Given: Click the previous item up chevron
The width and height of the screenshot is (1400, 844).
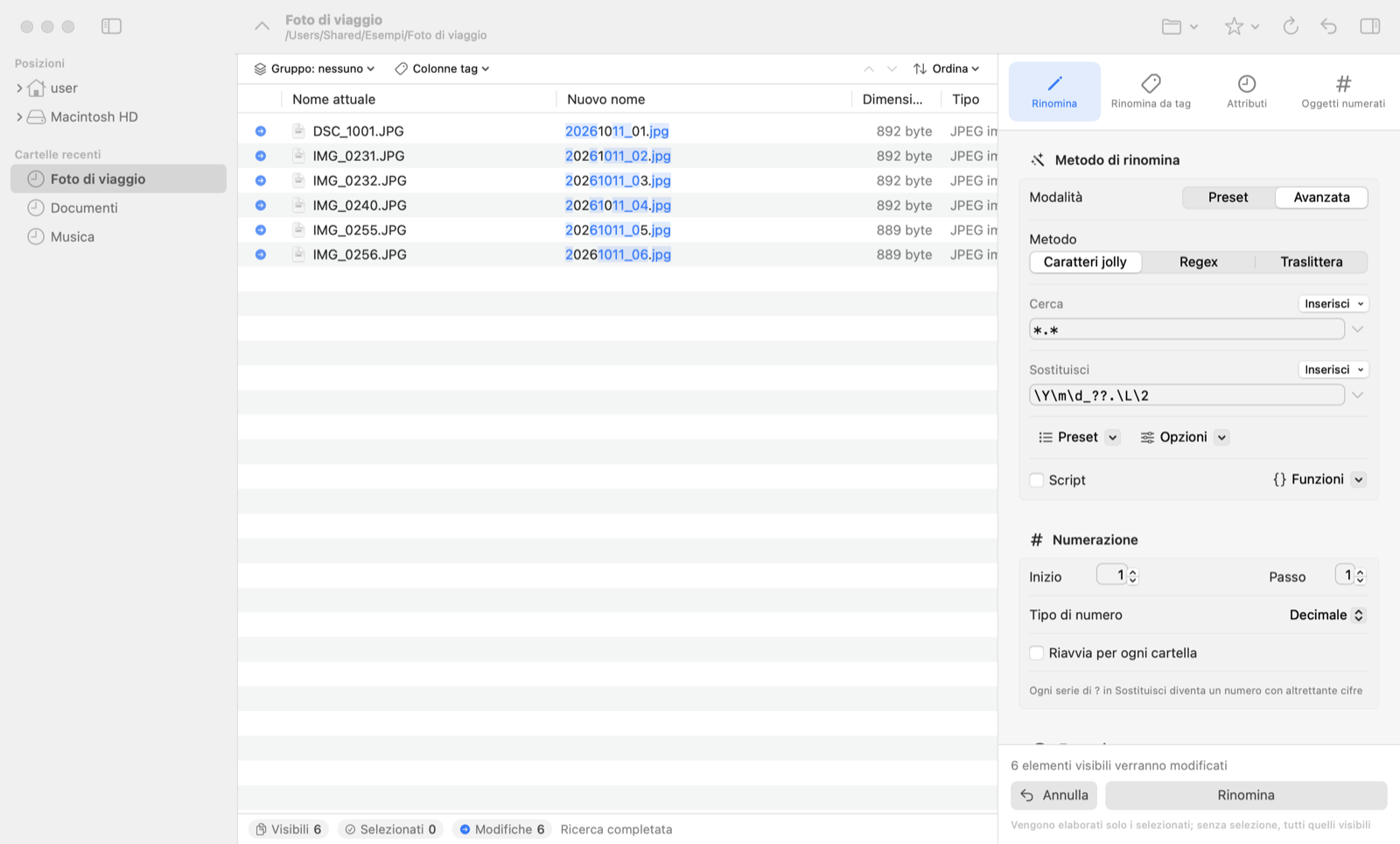Looking at the screenshot, I should [869, 68].
